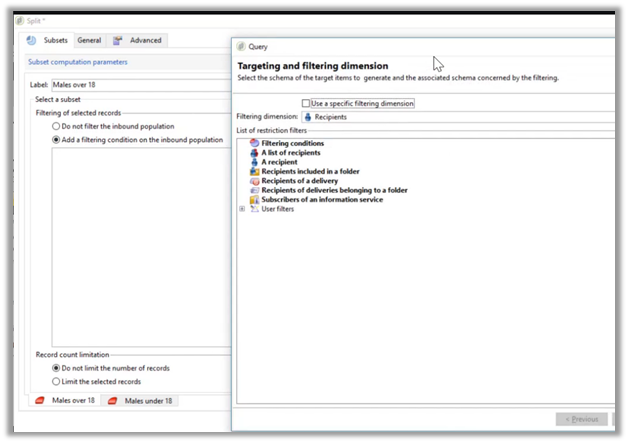Click the User filters folder icon
Image resolution: width=628 pixels, height=443 pixels.
tap(254, 209)
